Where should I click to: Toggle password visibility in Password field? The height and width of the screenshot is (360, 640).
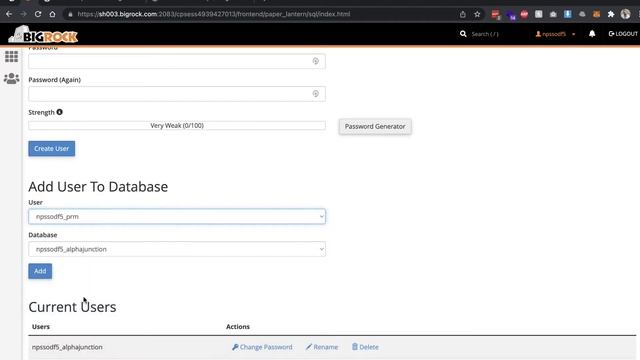tap(316, 61)
